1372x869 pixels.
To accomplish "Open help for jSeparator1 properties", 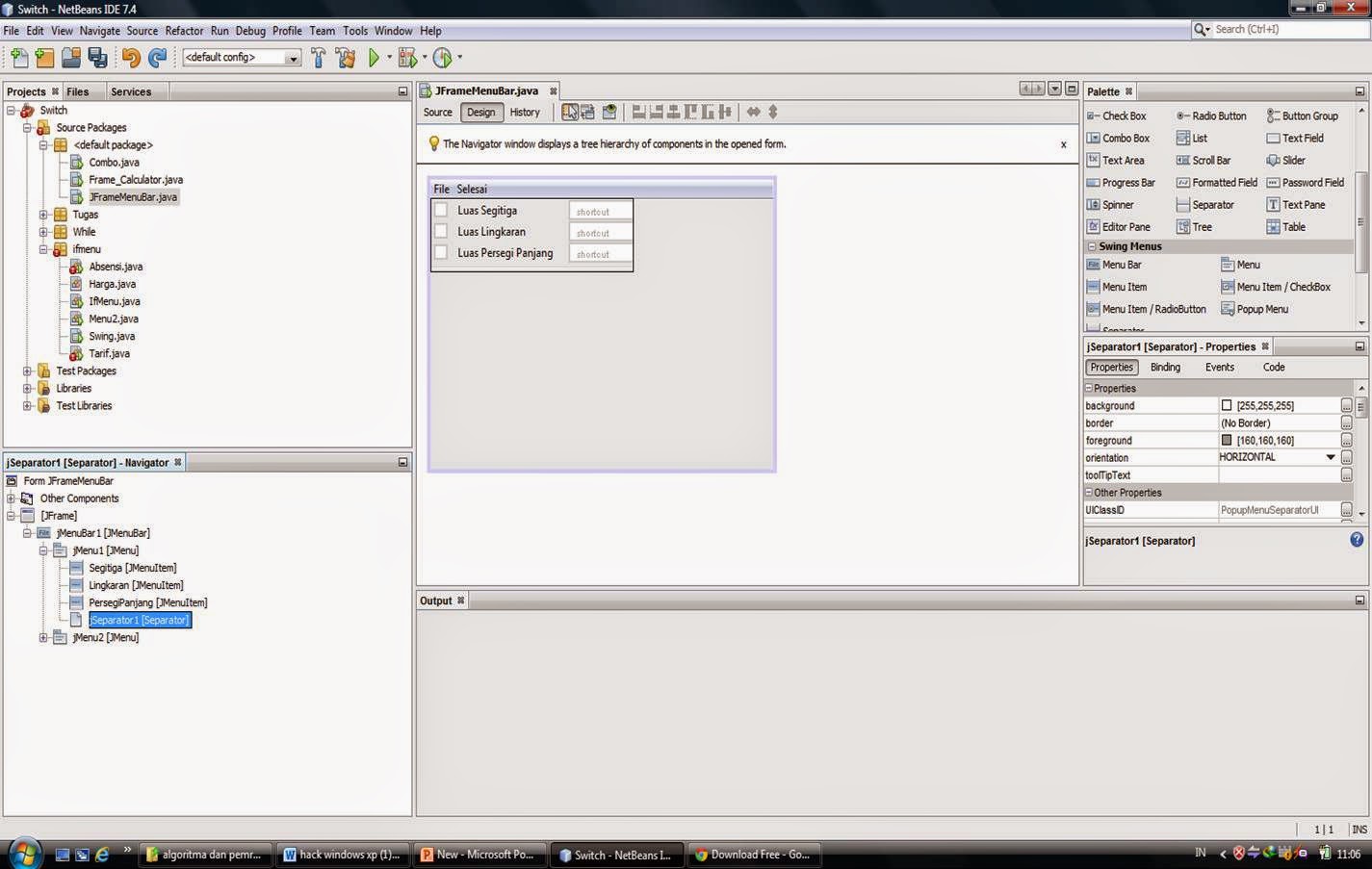I will 1357,540.
